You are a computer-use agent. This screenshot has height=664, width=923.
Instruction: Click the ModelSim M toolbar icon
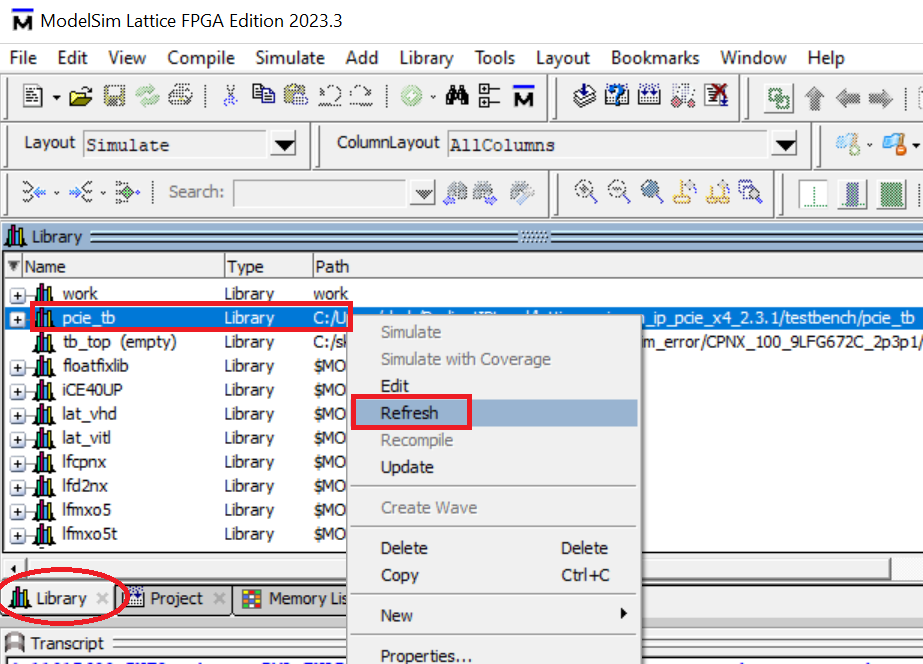coord(523,96)
